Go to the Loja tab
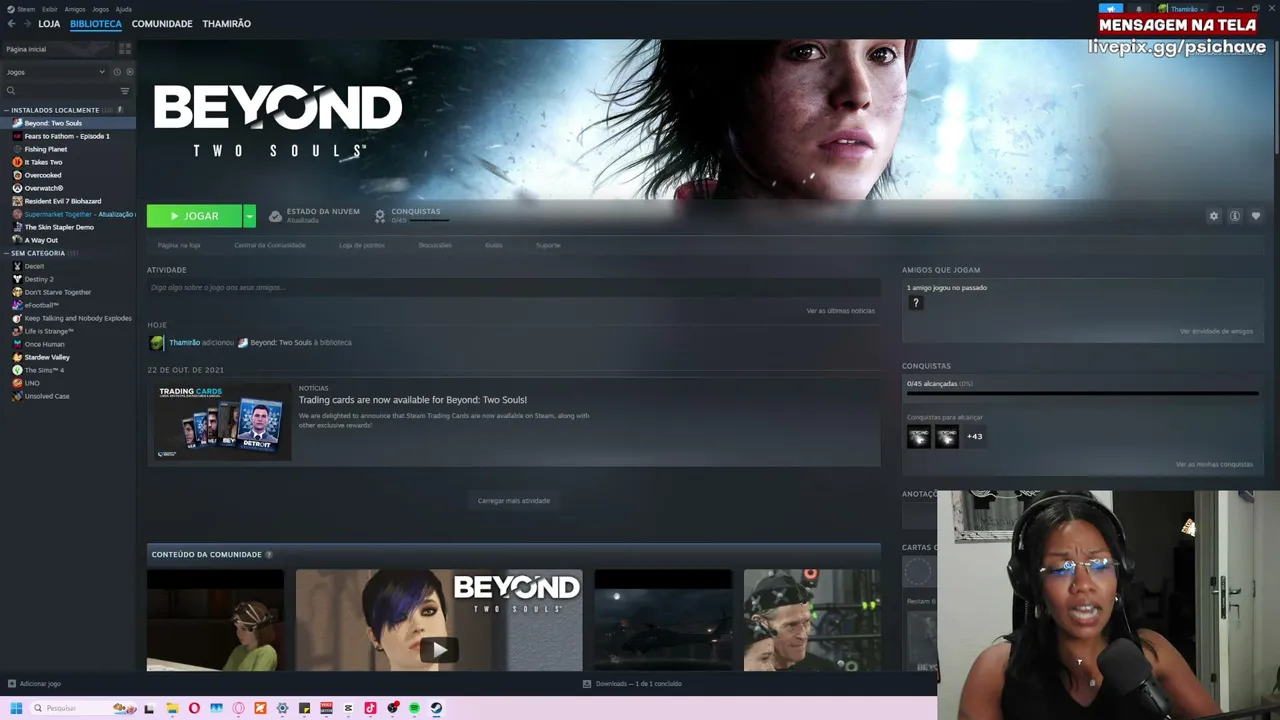 pos(49,23)
